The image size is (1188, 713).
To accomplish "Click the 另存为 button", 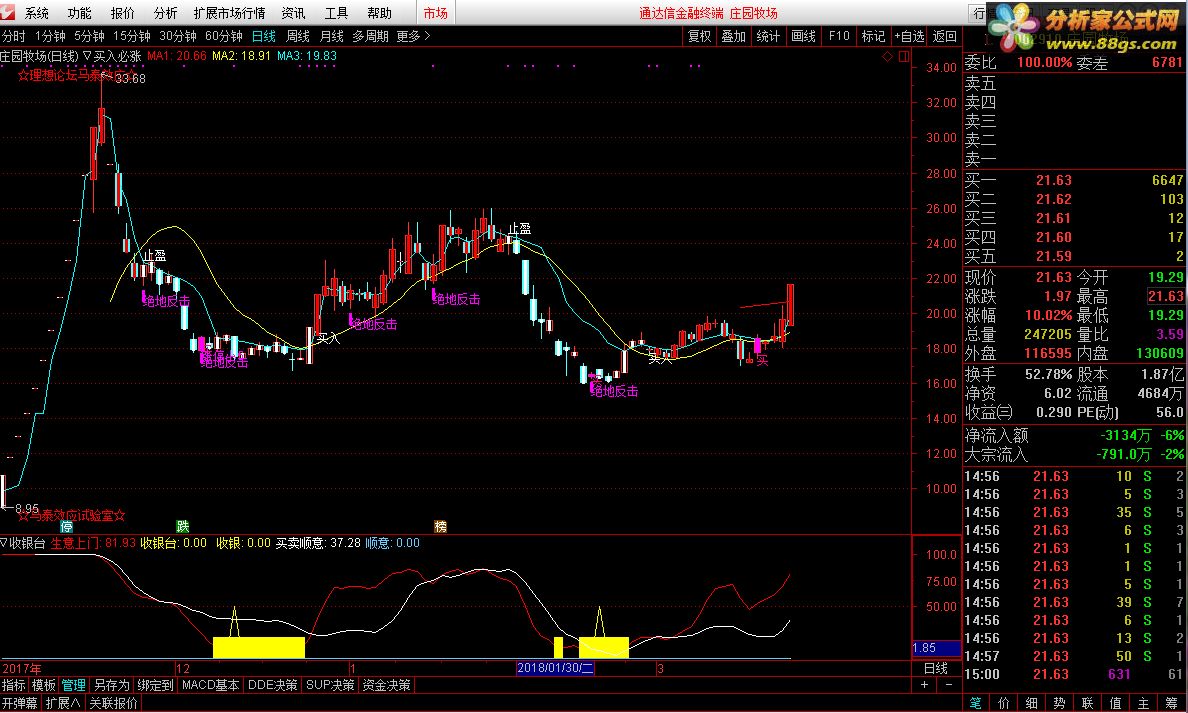I will pyautogui.click(x=111, y=685).
